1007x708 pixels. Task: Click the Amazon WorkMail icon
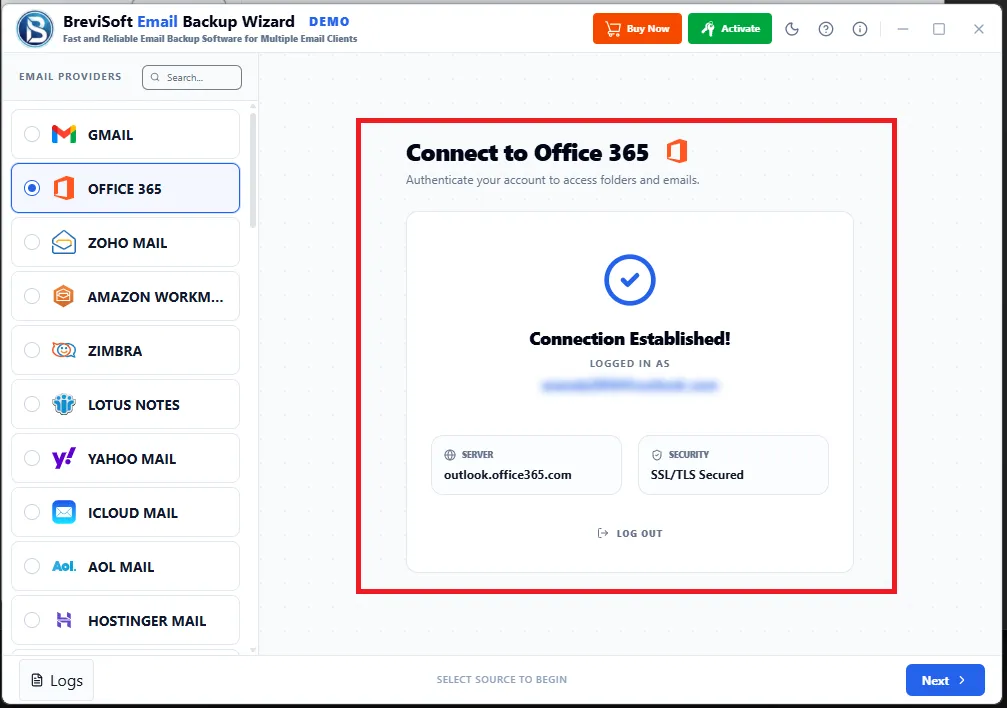[x=63, y=296]
